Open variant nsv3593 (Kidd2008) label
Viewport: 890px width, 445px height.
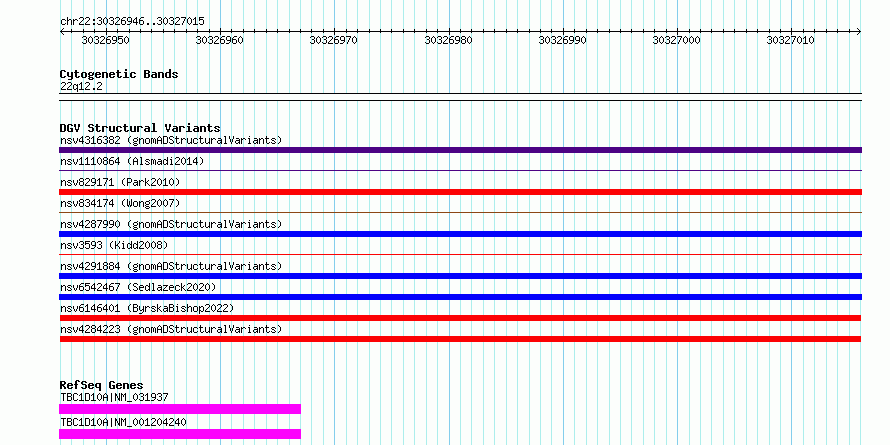(x=114, y=245)
